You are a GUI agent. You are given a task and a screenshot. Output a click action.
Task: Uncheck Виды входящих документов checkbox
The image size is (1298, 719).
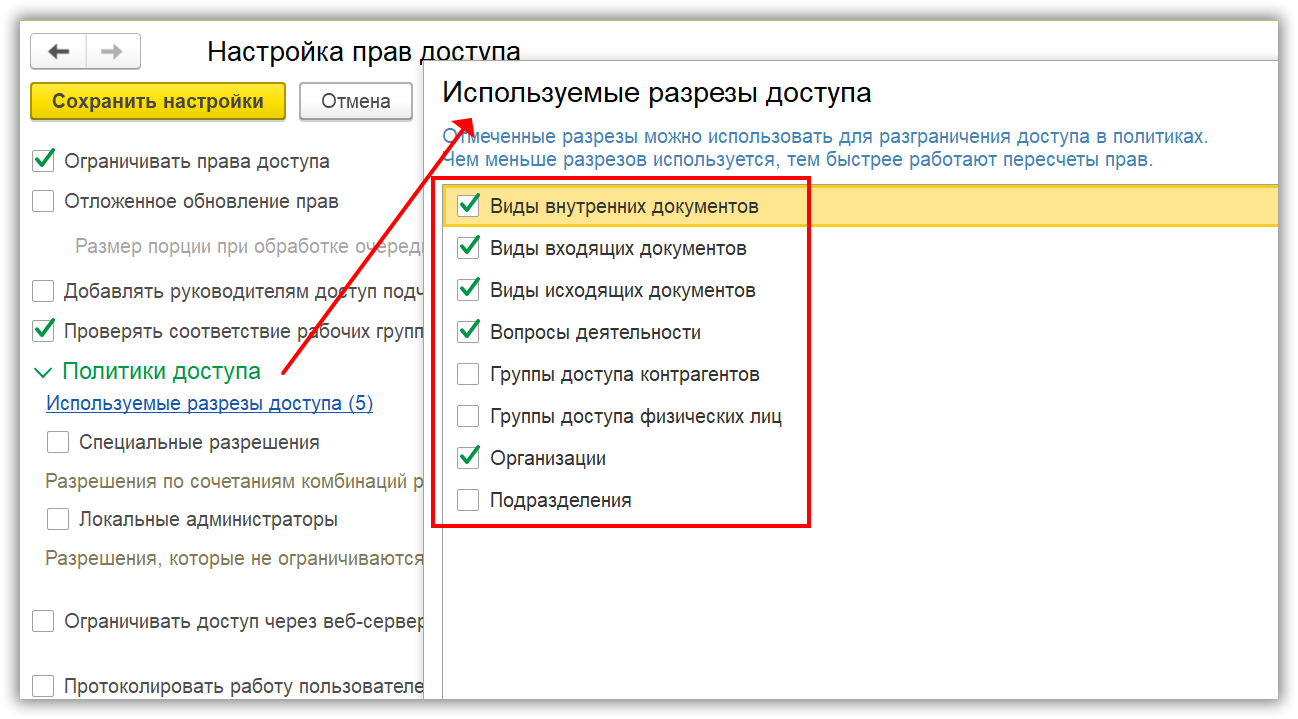coord(468,248)
